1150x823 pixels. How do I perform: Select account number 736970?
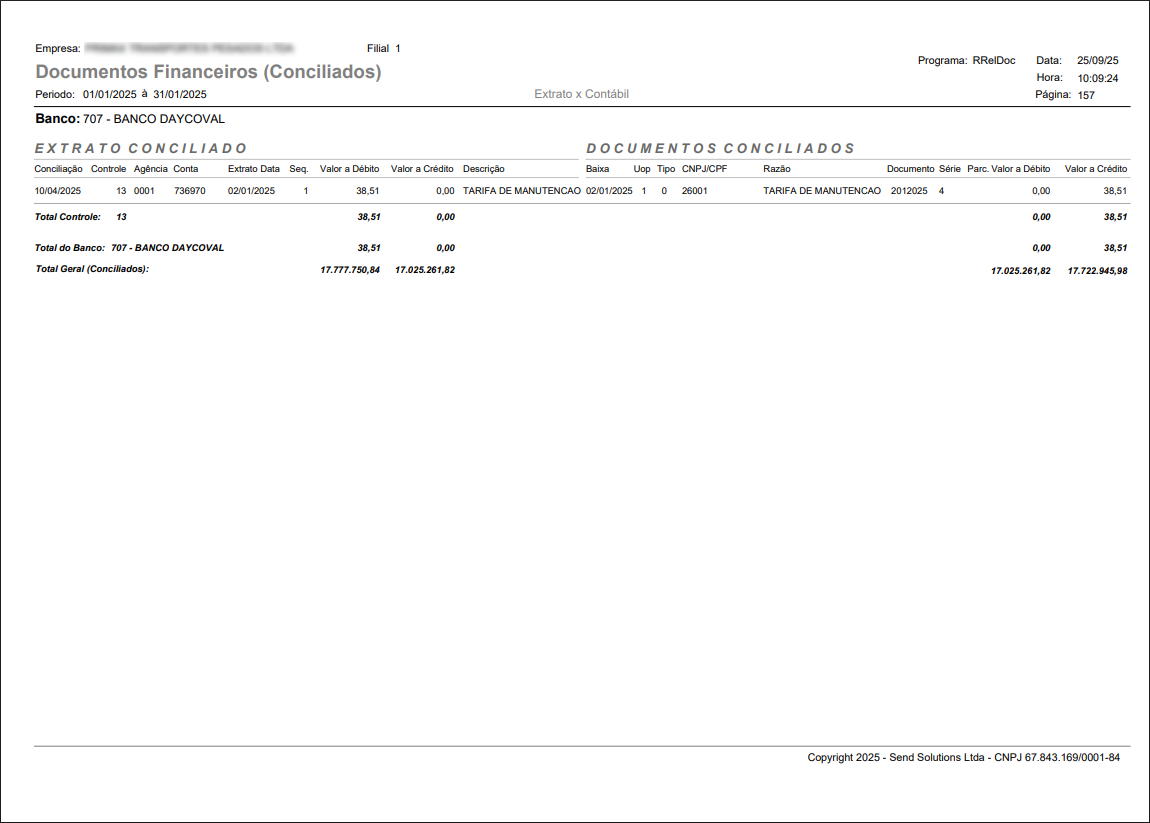(x=189, y=190)
